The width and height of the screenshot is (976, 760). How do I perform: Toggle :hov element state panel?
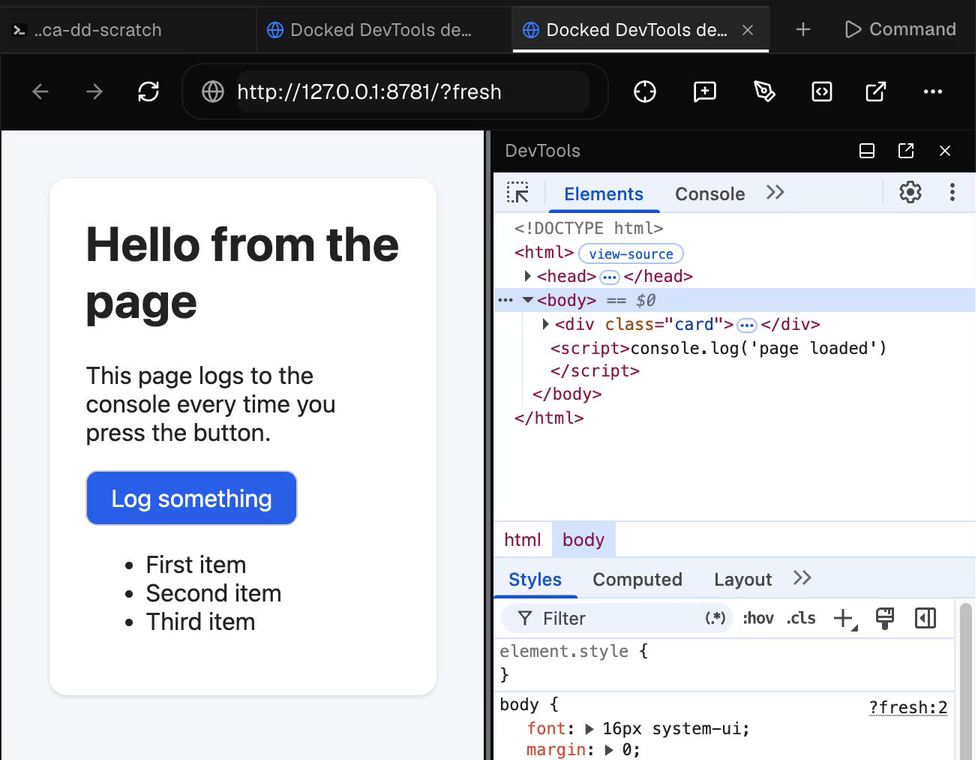(x=758, y=618)
